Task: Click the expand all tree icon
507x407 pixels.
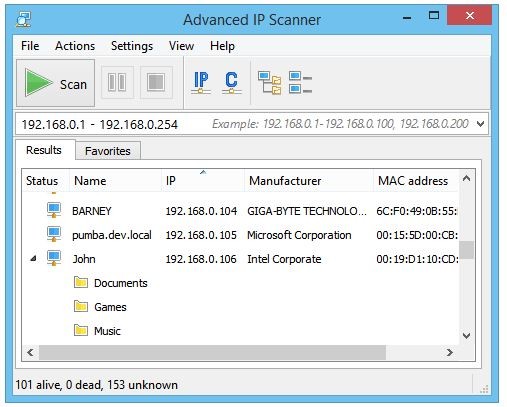Action: [269, 83]
